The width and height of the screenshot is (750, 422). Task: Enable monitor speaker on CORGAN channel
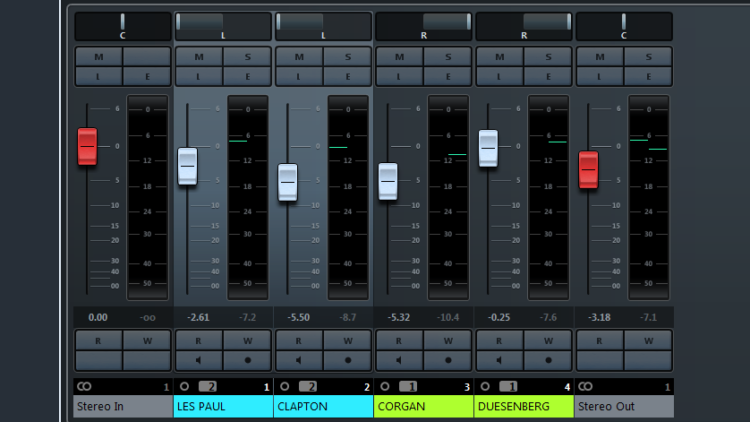click(399, 360)
